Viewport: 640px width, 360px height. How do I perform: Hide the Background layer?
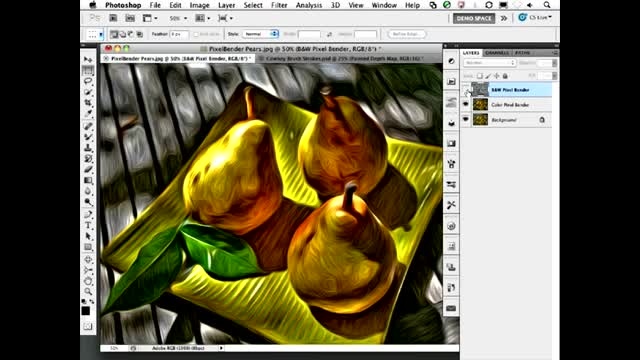(x=466, y=120)
